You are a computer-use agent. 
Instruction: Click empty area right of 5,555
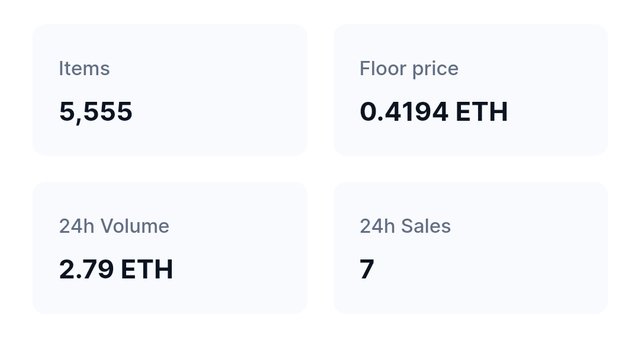(x=220, y=111)
